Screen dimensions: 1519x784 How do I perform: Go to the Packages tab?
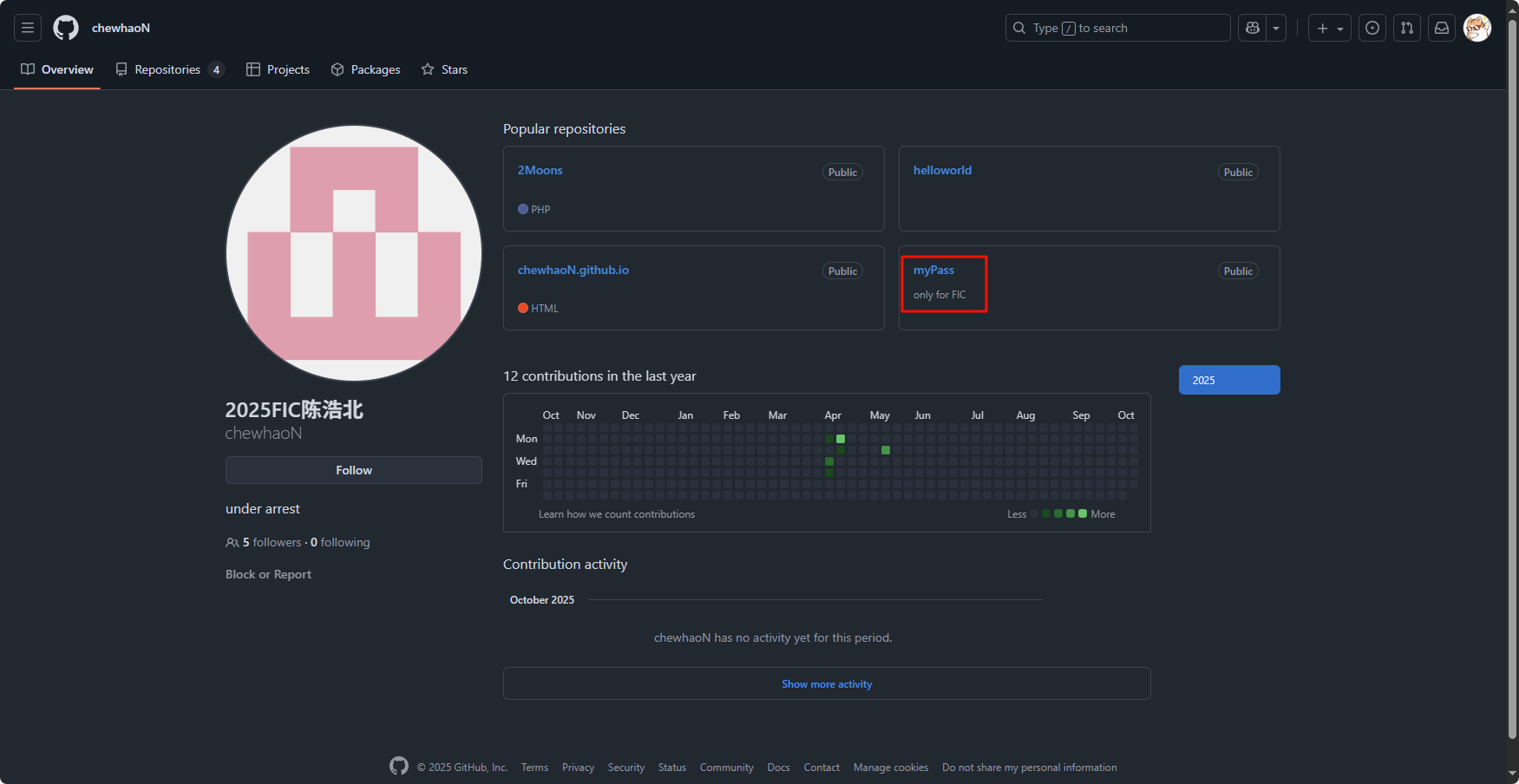click(x=365, y=69)
